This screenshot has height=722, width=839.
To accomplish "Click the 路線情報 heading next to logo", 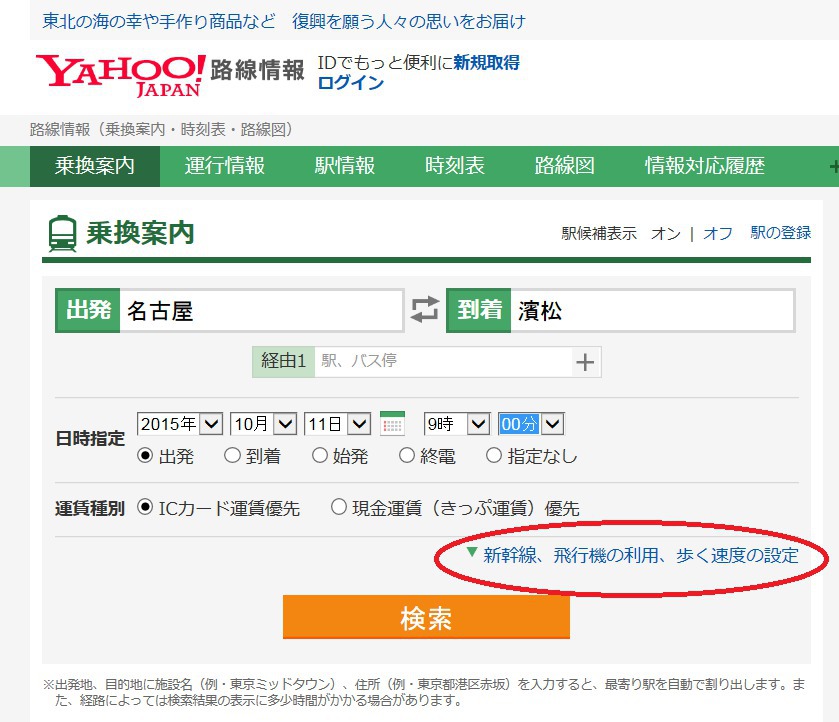I will 257,70.
